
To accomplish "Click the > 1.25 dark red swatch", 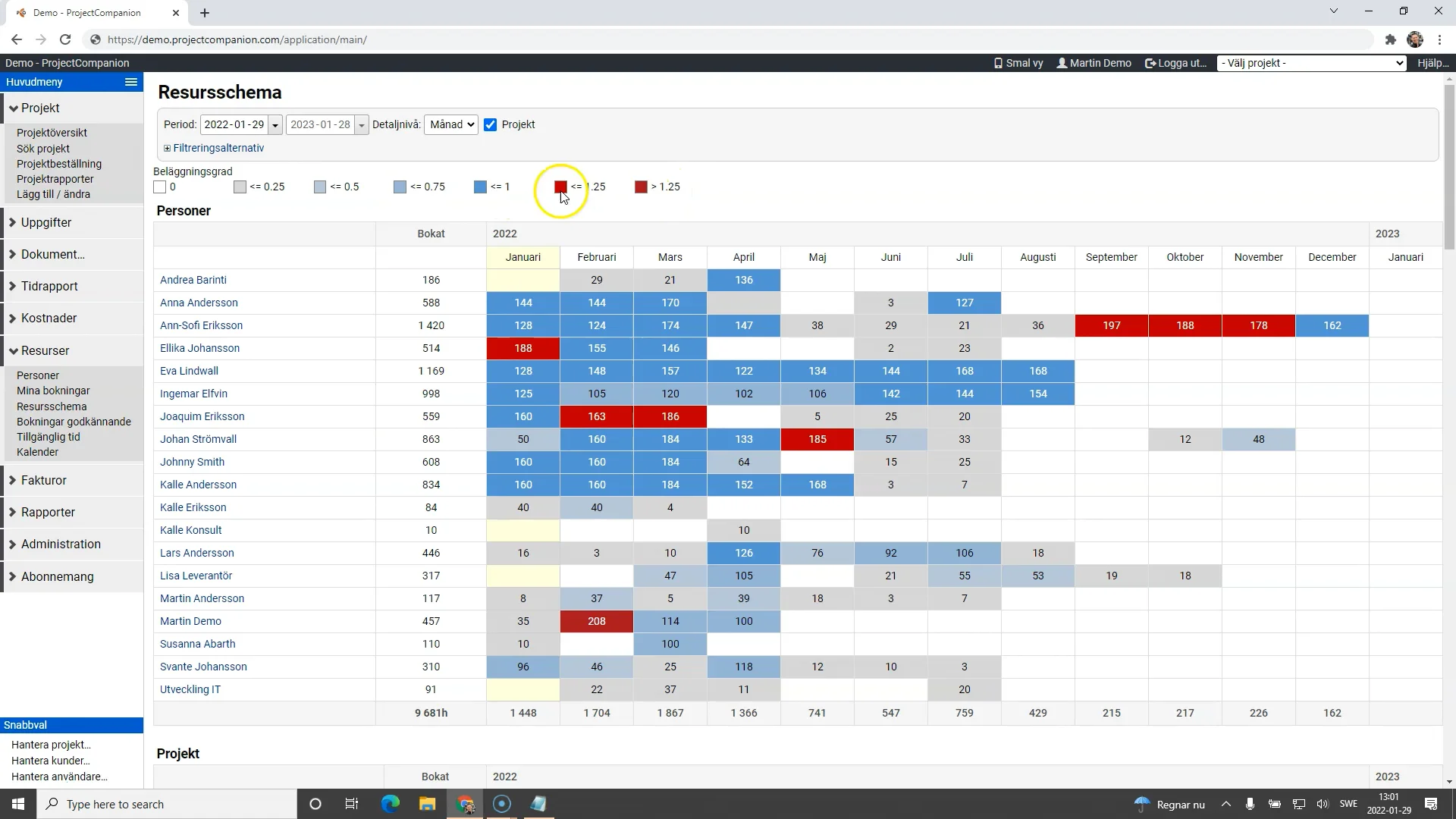I will point(641,187).
